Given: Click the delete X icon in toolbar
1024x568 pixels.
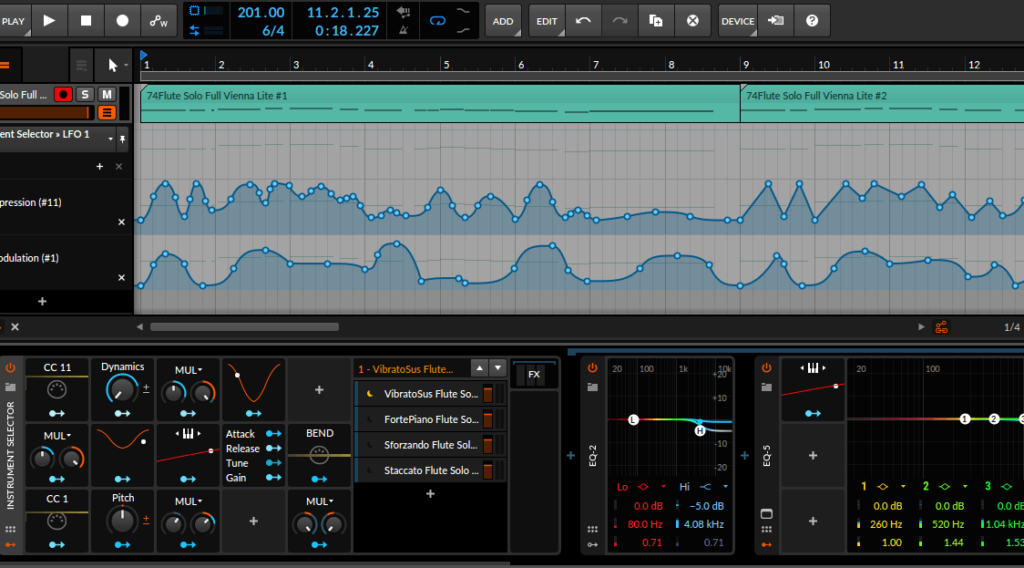Looking at the screenshot, I should (692, 20).
